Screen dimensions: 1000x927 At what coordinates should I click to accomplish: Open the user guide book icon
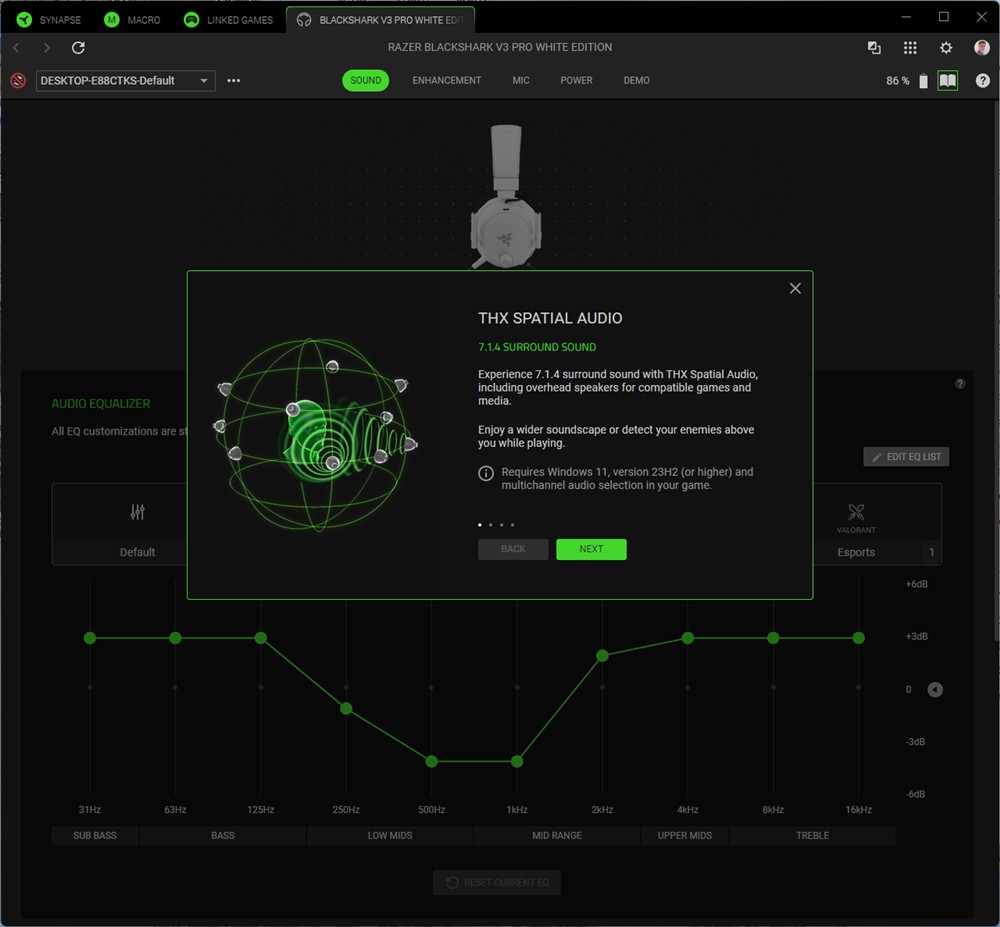pyautogui.click(x=947, y=81)
